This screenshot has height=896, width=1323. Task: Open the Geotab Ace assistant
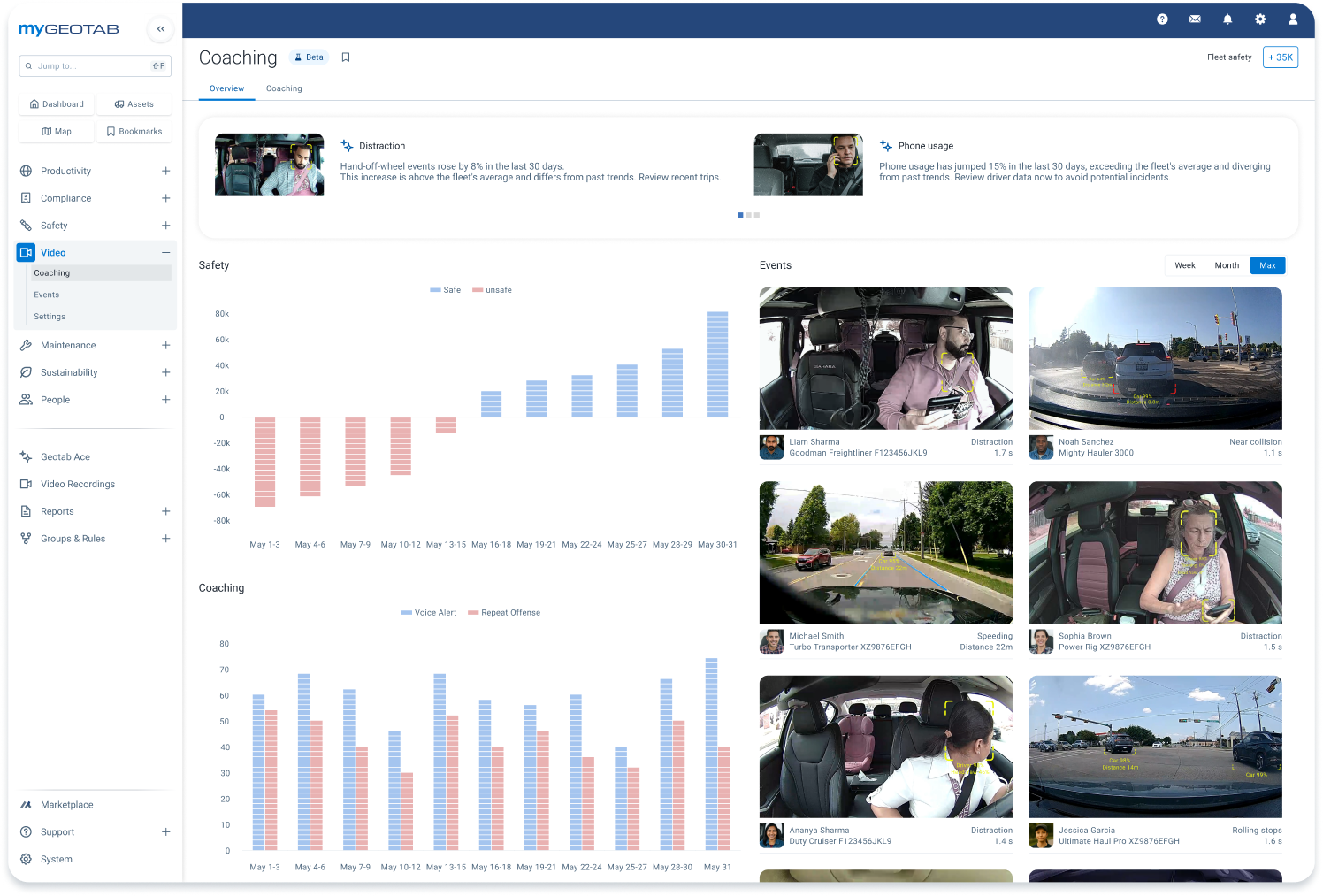[x=65, y=456]
